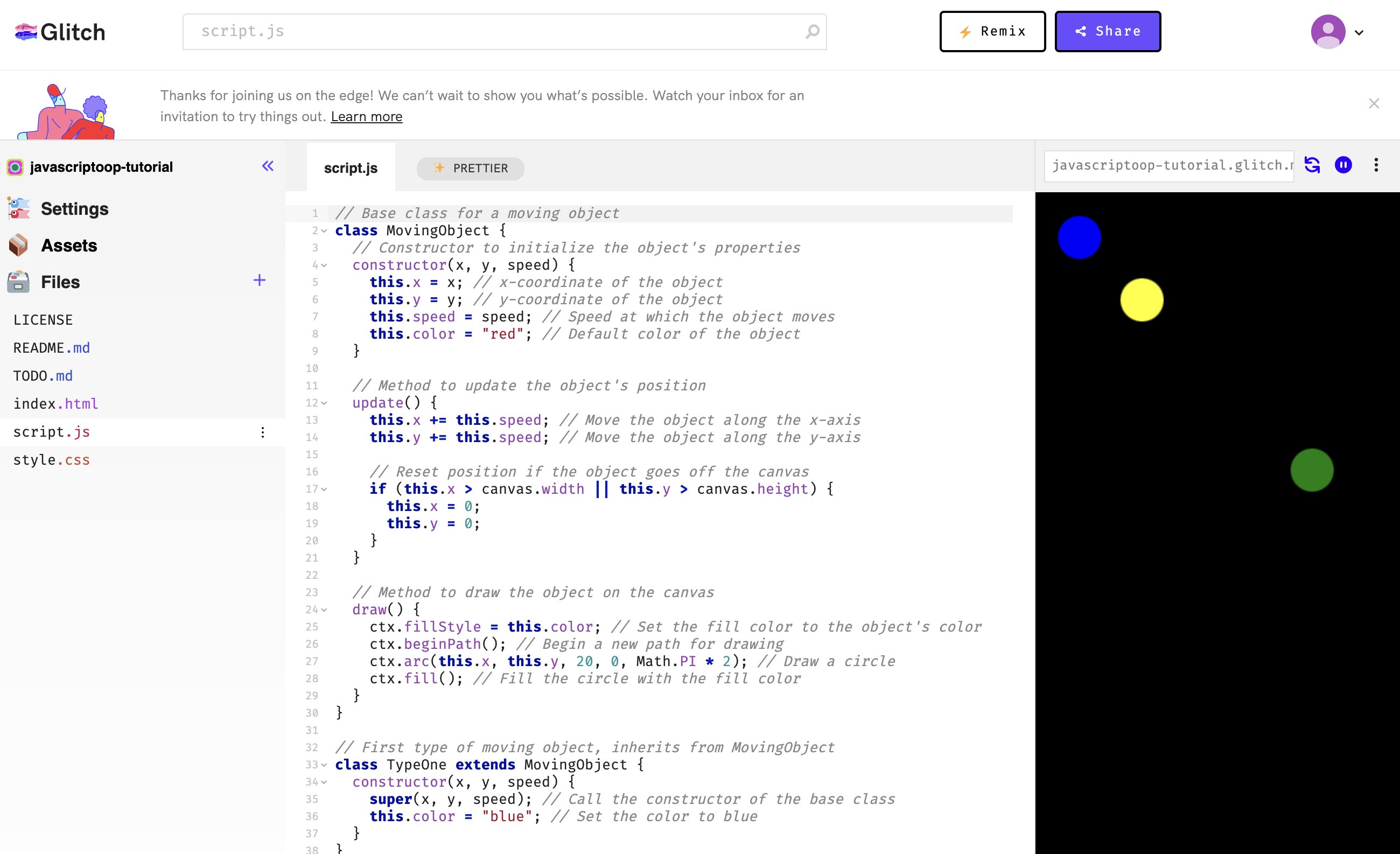Pause the preview rendering
Screen dimensions: 1400x854
pos(1343,165)
